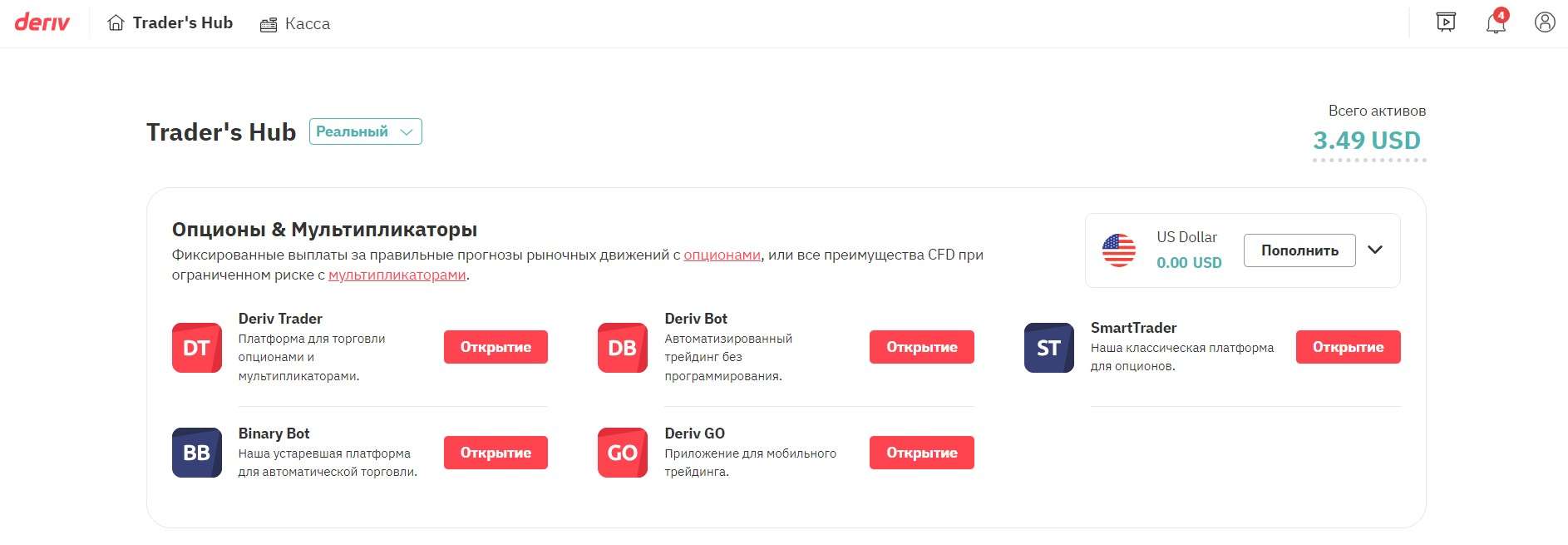Click the Deriv GO app icon
Screen dimensions: 1568x545
click(x=623, y=453)
